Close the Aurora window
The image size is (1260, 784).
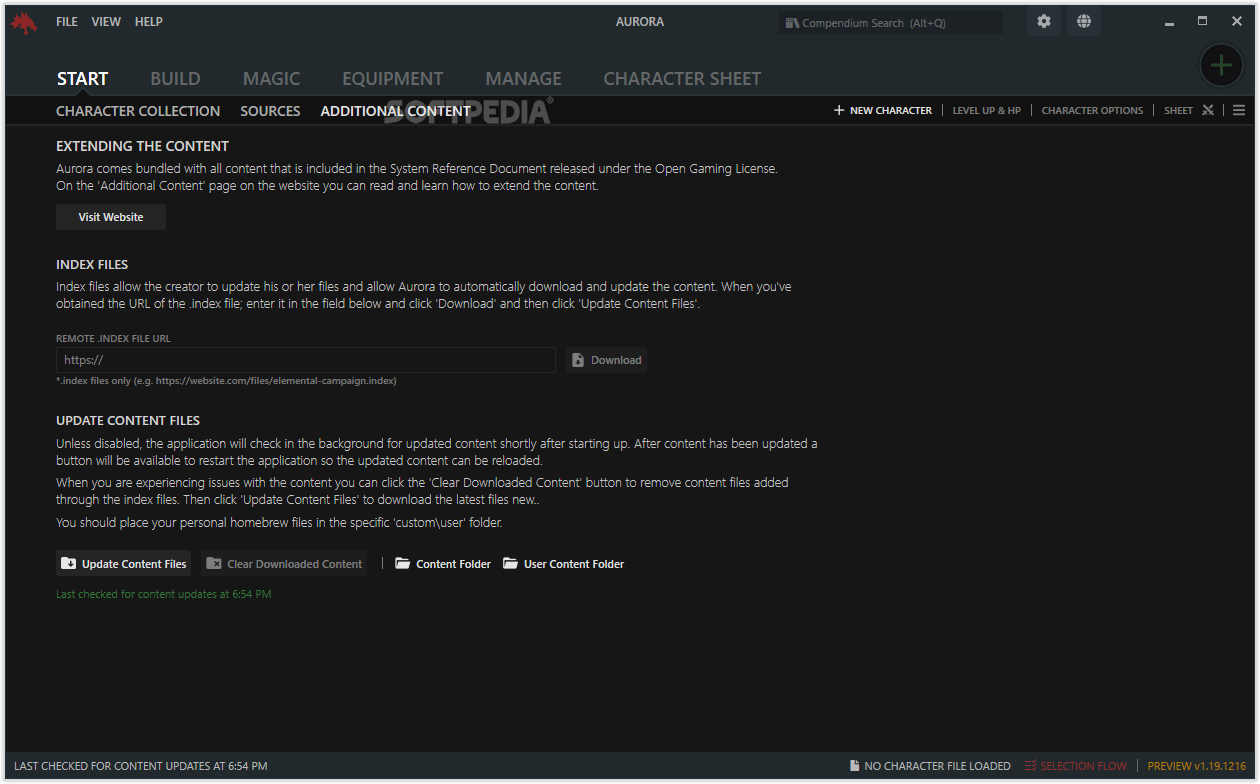coord(1237,22)
